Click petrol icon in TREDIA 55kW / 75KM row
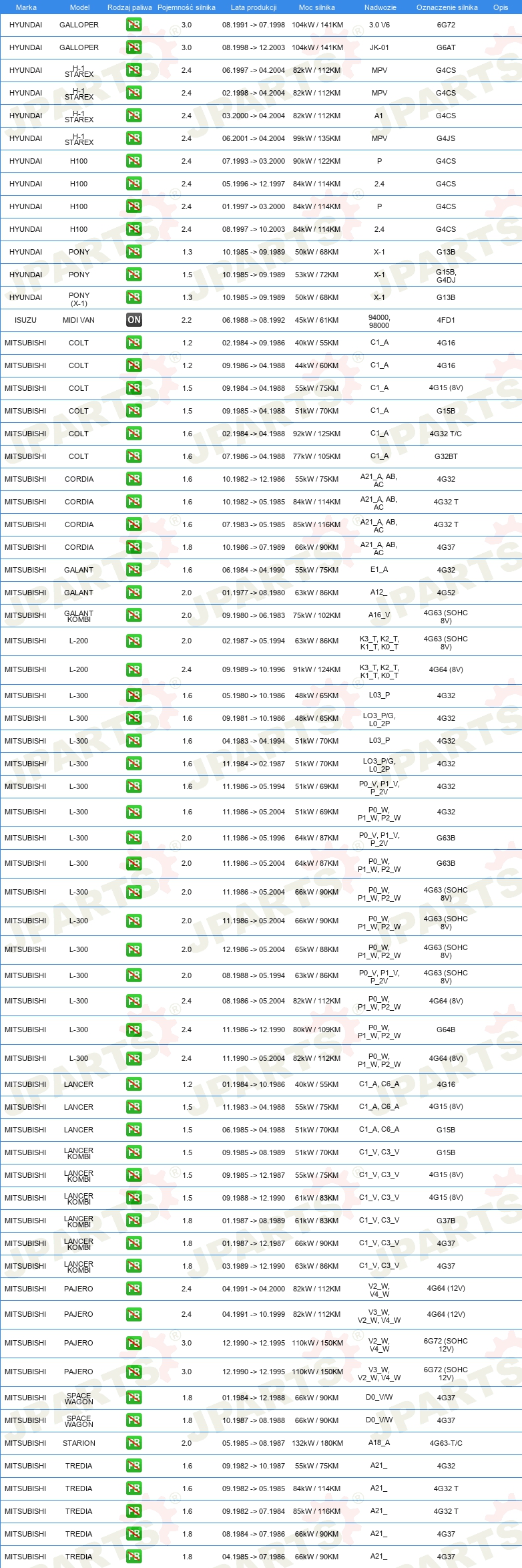 [x=134, y=1466]
